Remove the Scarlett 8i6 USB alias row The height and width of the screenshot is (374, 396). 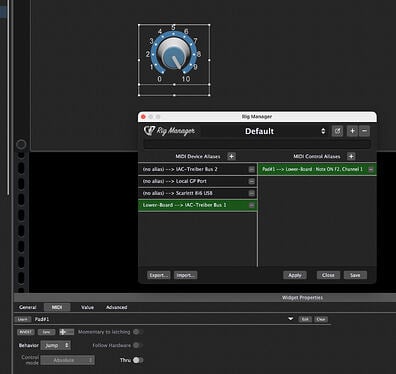coord(252,193)
